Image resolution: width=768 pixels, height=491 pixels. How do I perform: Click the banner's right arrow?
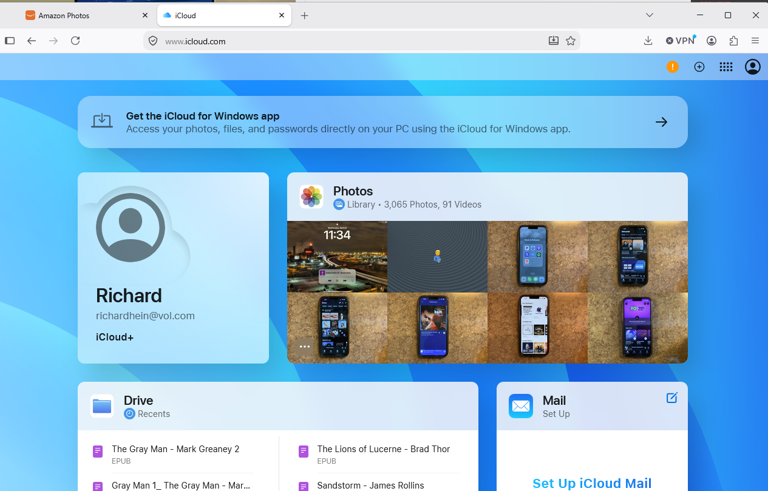661,122
